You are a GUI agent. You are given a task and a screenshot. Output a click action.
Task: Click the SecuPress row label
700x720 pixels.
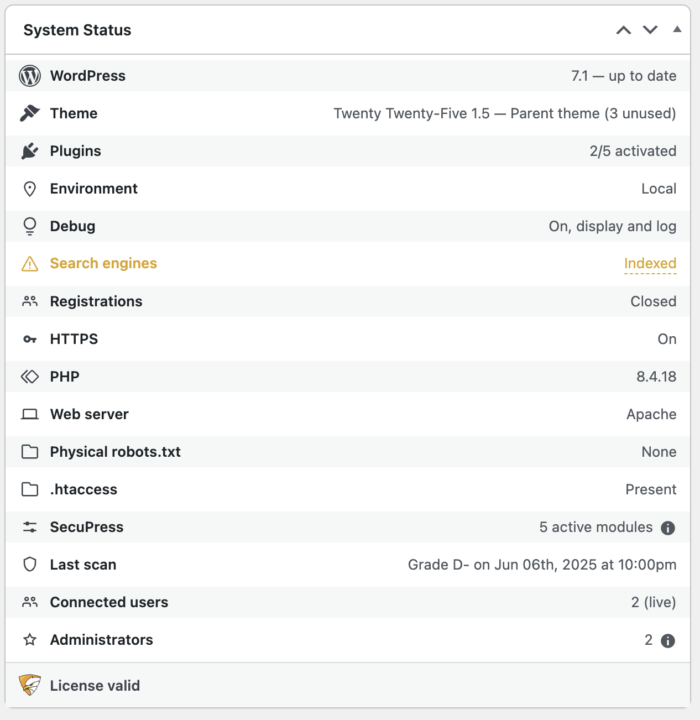87,527
